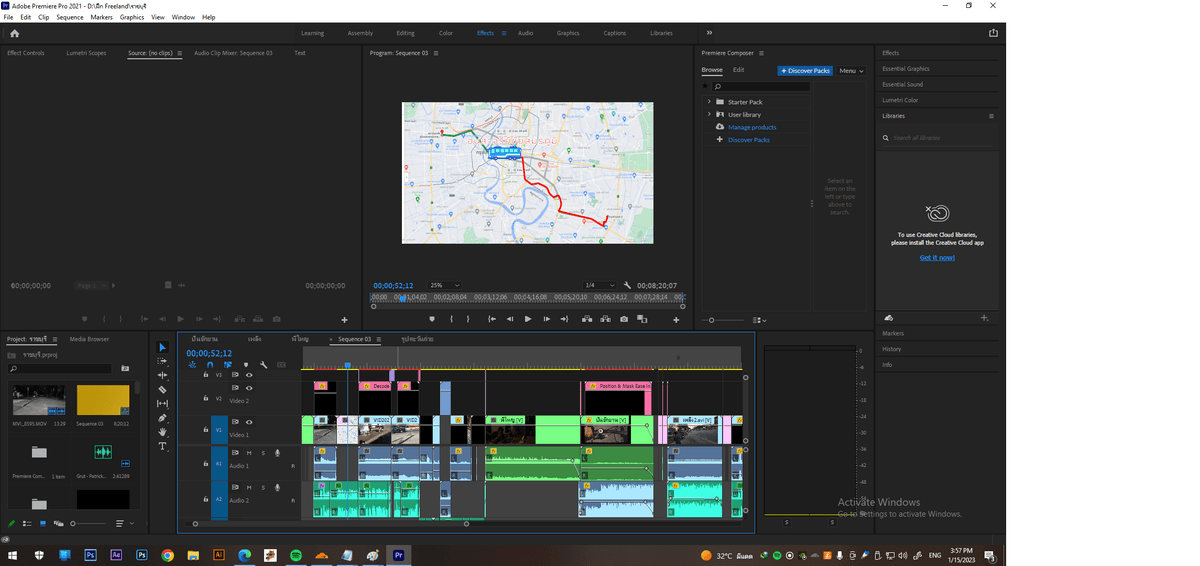Play the Program monitor sequence
This screenshot has height=566, width=1200.
[528, 319]
